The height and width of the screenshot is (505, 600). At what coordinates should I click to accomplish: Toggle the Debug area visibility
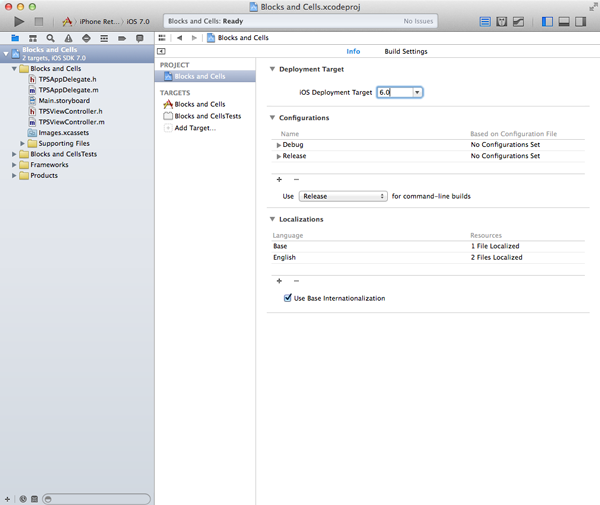[564, 22]
